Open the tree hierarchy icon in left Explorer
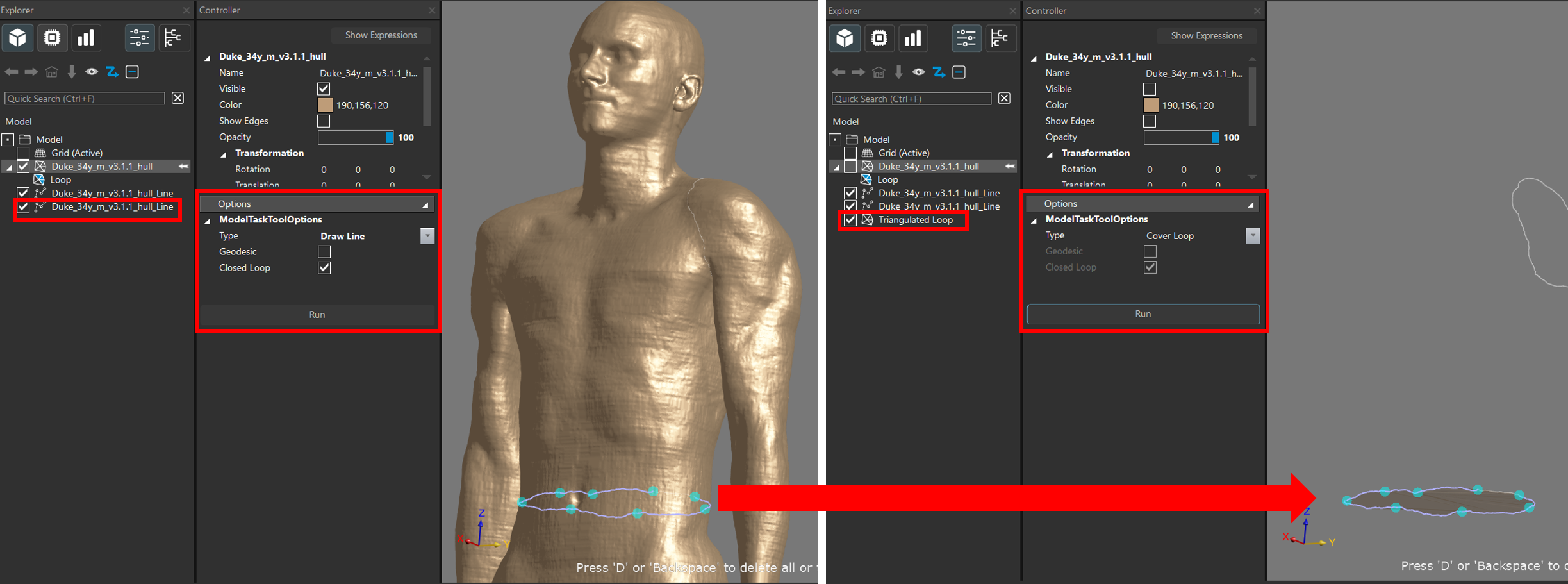1568x584 pixels. tap(173, 38)
